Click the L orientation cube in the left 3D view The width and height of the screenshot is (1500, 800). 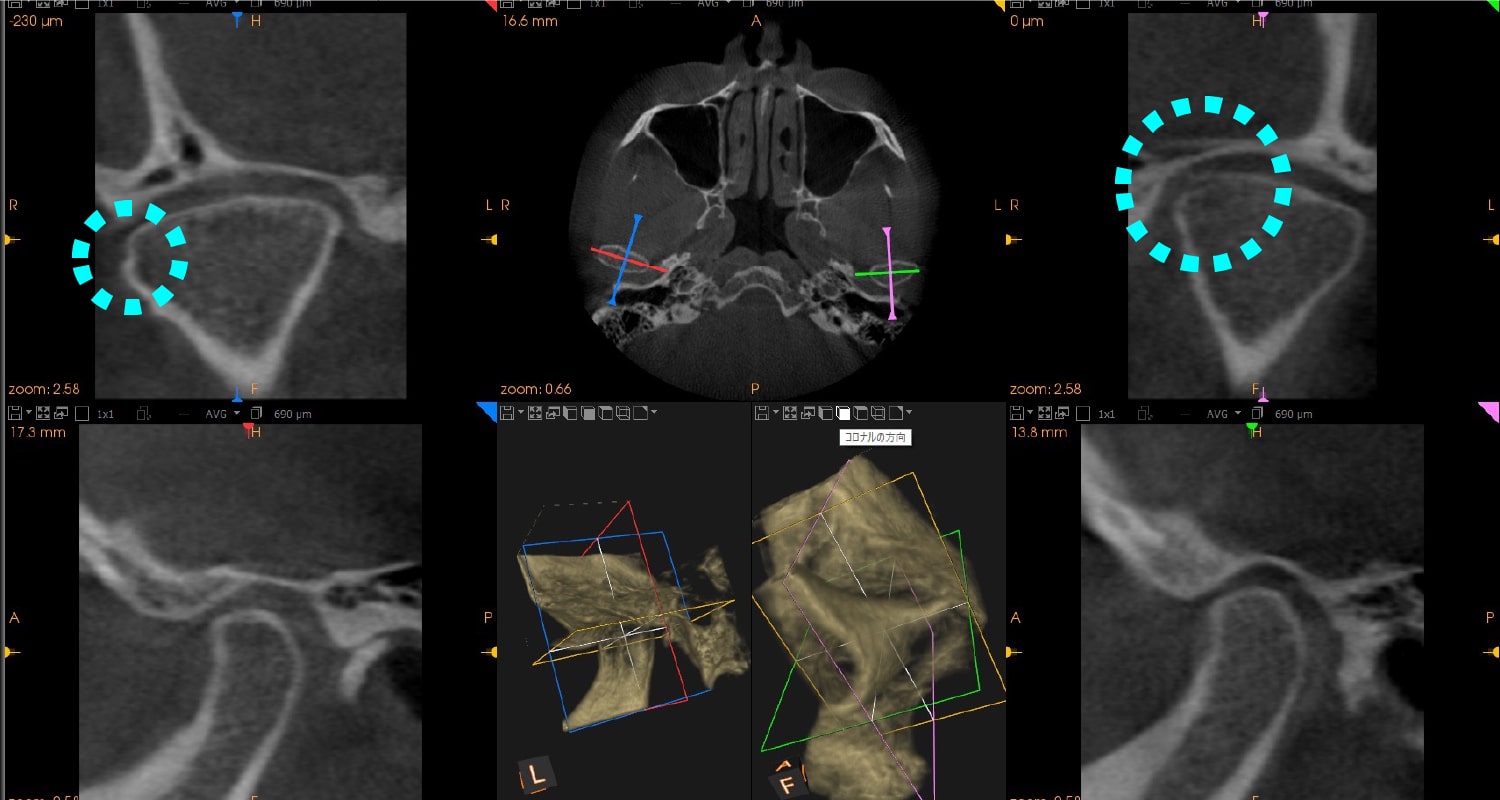click(536, 776)
